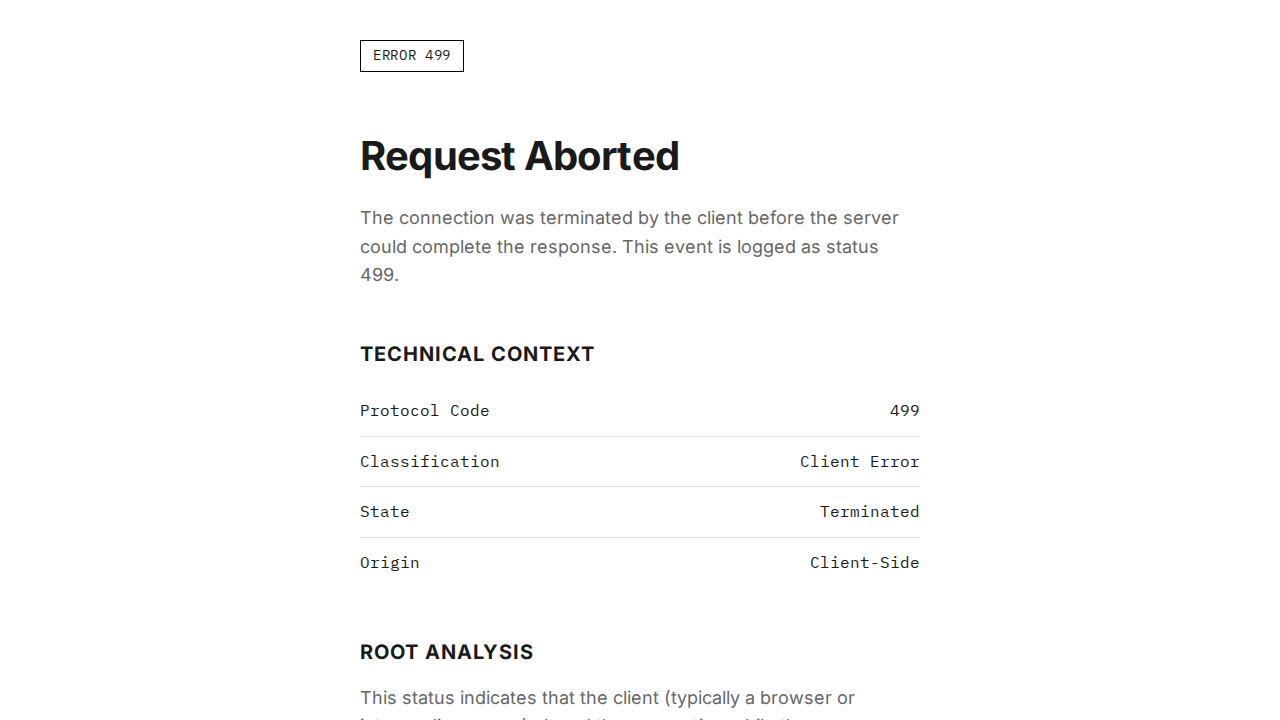Image resolution: width=1280 pixels, height=720 pixels.
Task: Click the ERROR 499 badge
Action: coord(411,56)
